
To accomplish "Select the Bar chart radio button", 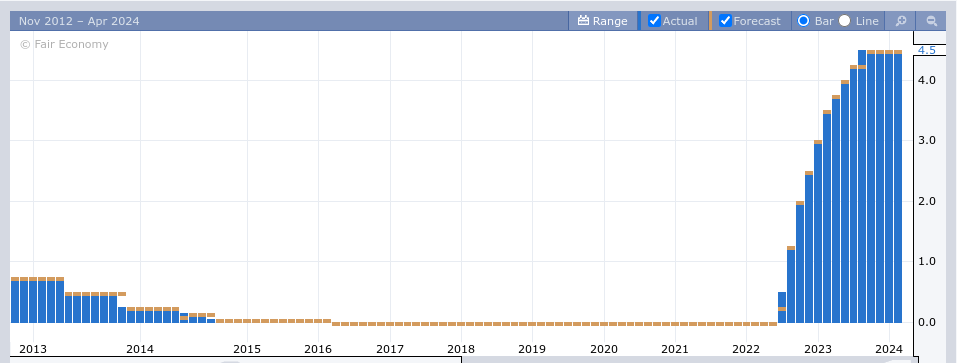I will (x=804, y=21).
